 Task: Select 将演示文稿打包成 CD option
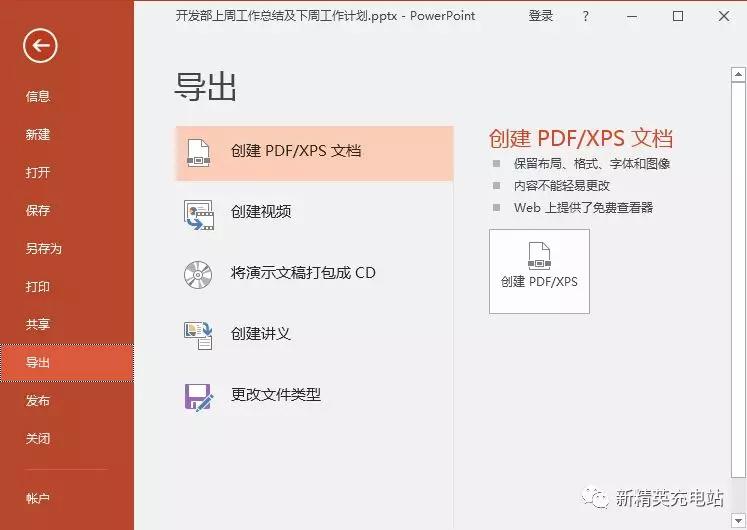pyautogui.click(x=314, y=273)
